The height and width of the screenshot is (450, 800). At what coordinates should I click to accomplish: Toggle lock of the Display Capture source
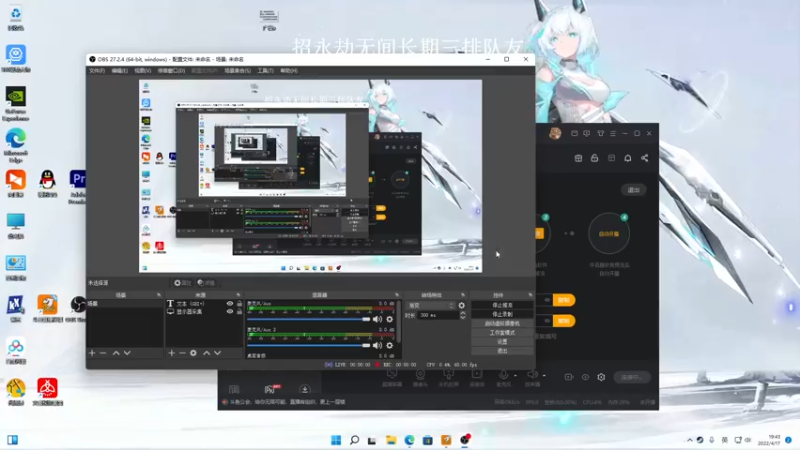(x=239, y=311)
